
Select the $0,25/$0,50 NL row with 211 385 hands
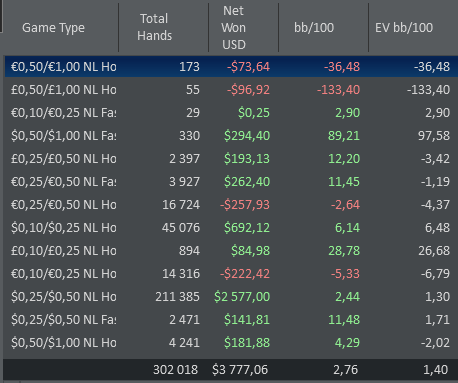pos(231,297)
